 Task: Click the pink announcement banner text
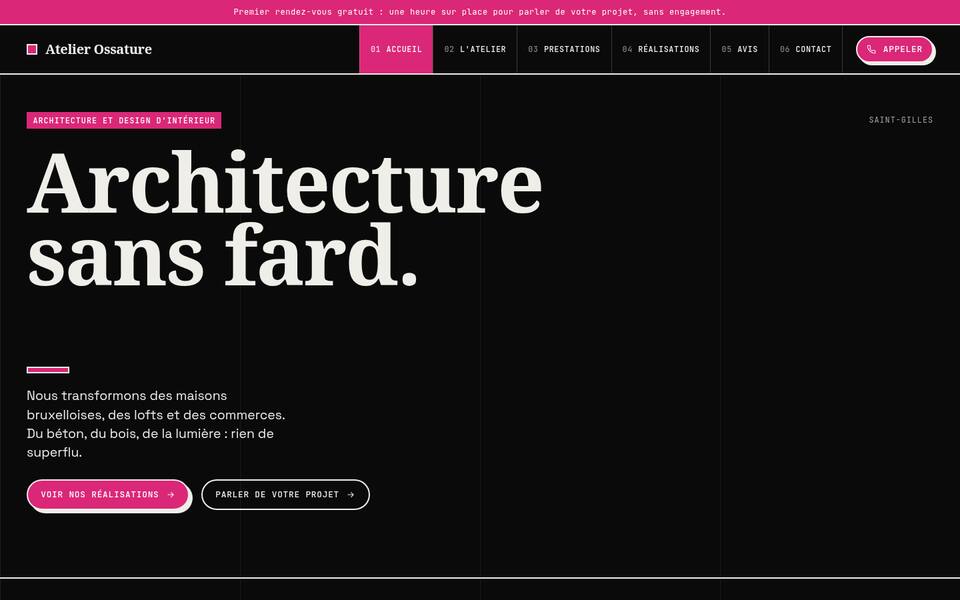[479, 12]
